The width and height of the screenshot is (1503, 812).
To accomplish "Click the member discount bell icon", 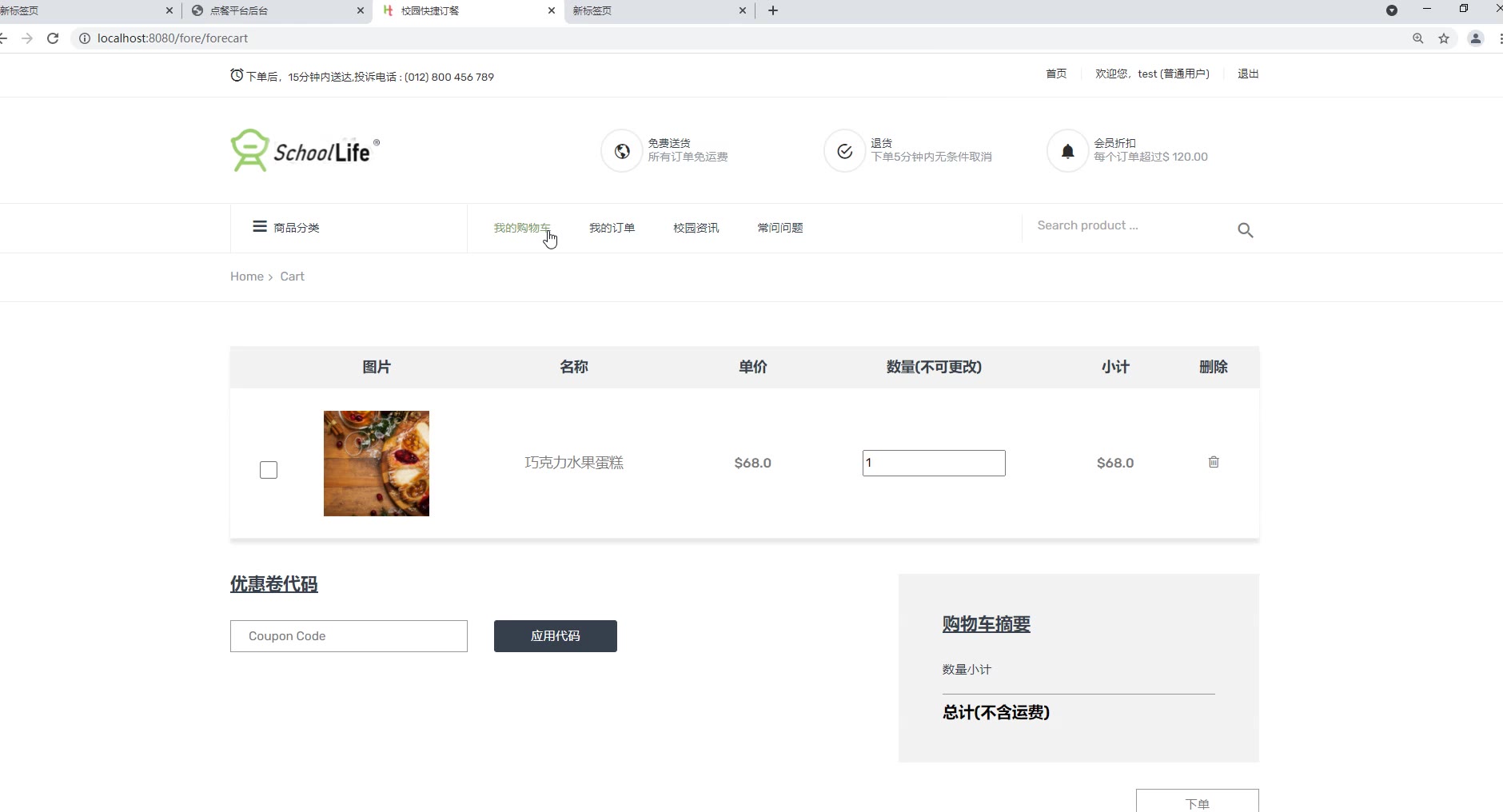I will (1067, 151).
